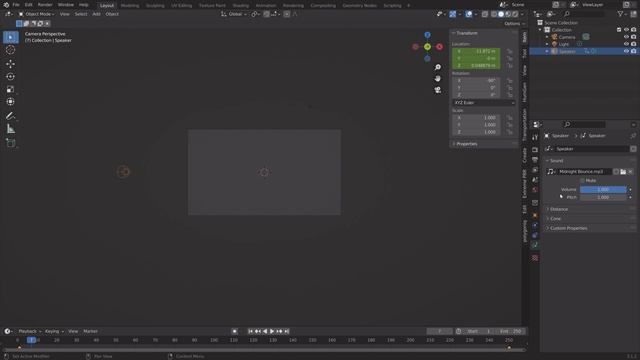Open the File menu

16,5
